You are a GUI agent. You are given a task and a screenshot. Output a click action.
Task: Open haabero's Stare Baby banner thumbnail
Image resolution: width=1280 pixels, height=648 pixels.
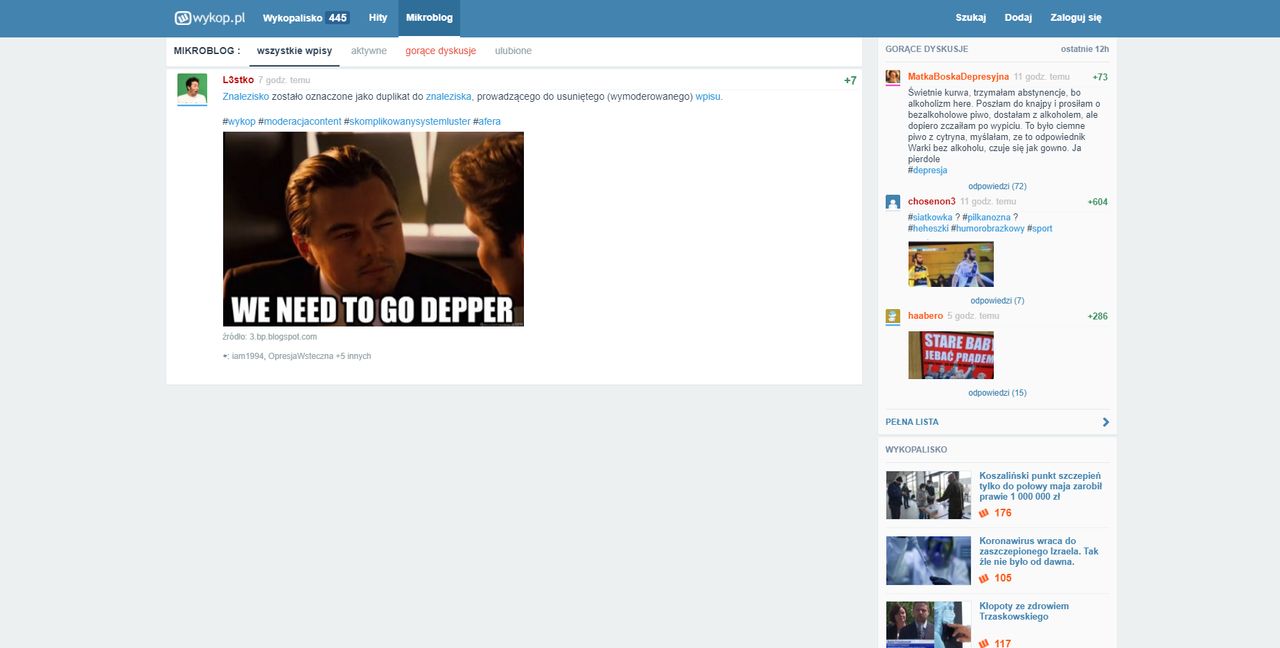(x=951, y=355)
